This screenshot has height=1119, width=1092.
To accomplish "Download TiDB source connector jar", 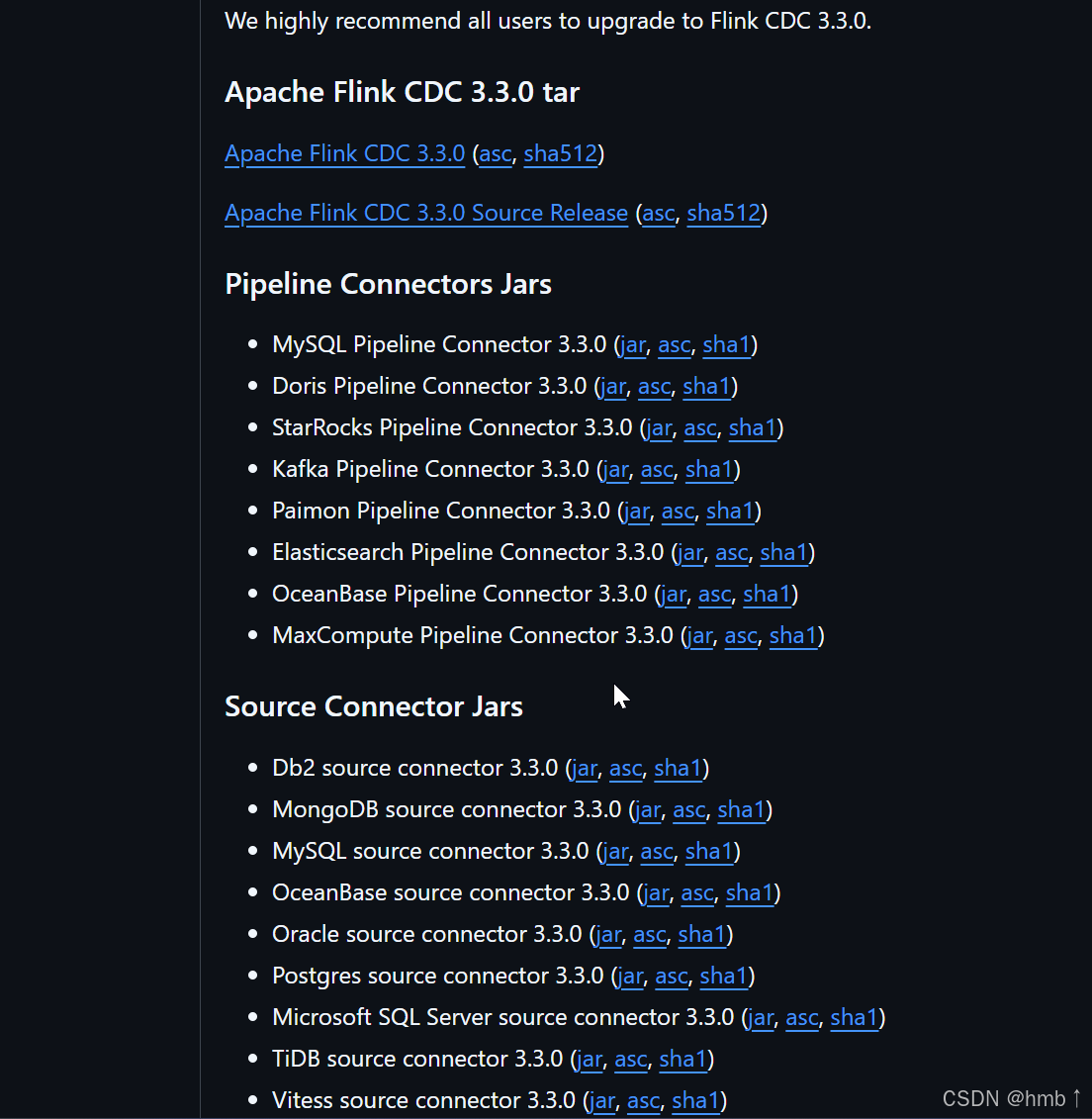I will pyautogui.click(x=590, y=1059).
